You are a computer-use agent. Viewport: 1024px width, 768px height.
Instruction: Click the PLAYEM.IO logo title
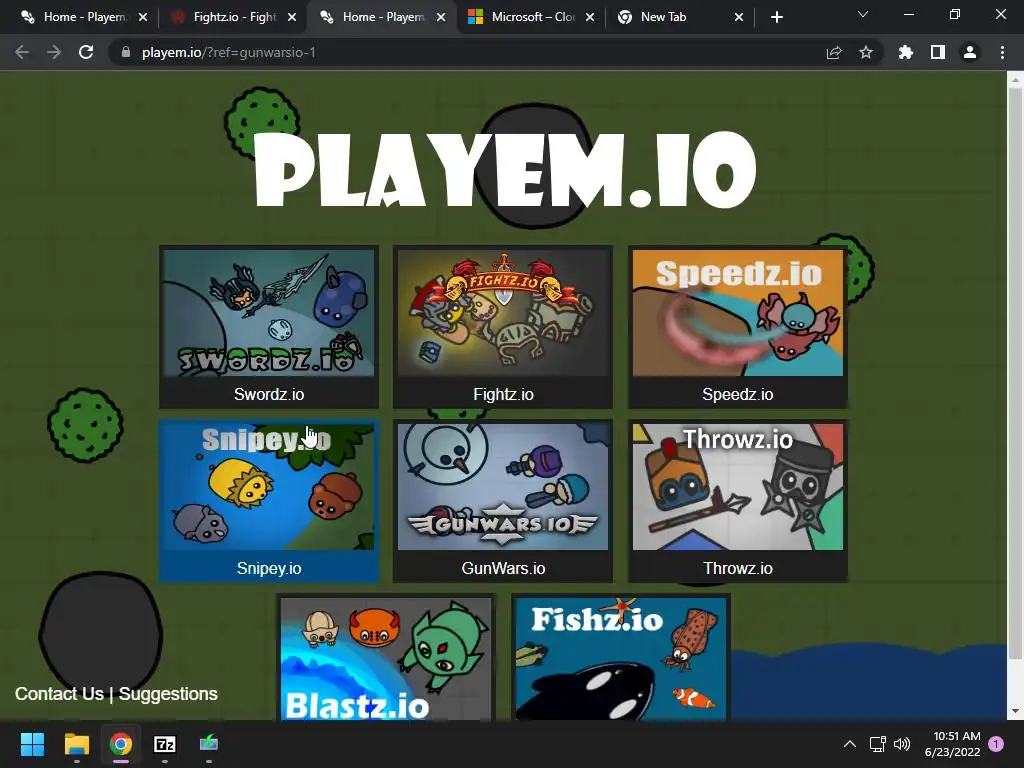[505, 170]
